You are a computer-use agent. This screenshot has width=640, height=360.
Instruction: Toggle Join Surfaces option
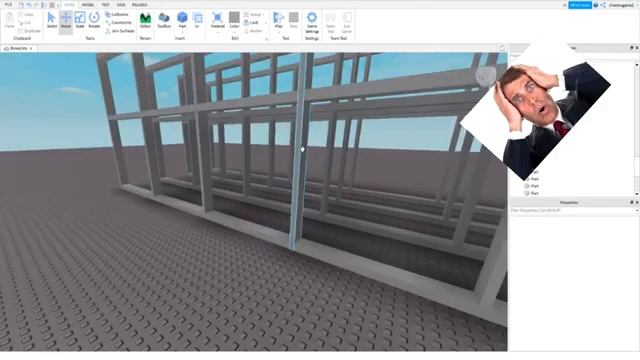[x=120, y=31]
